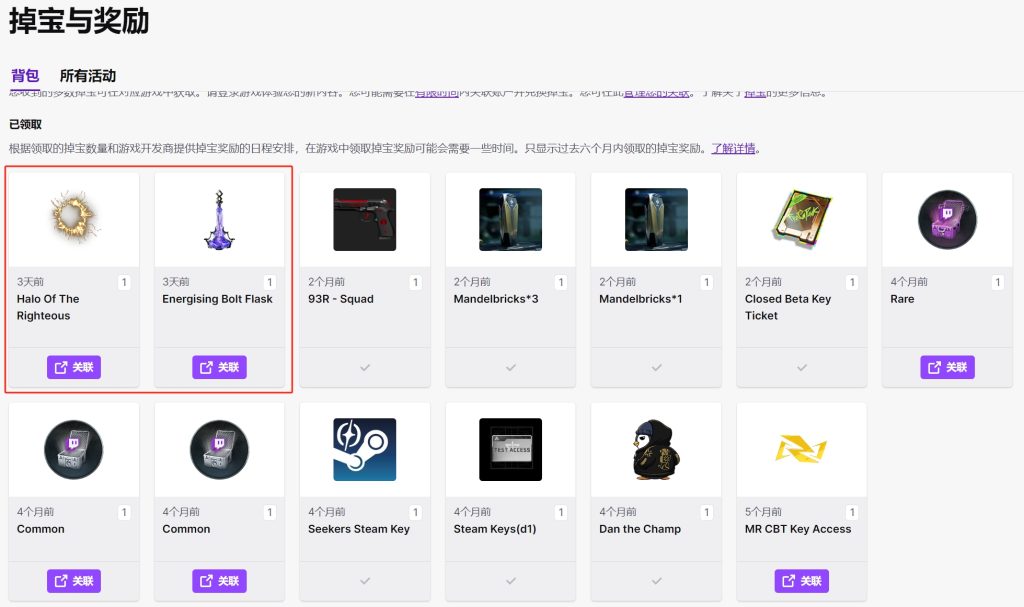Click the Seekers Steam Key title
The height and width of the screenshot is (607, 1024).
tap(359, 529)
